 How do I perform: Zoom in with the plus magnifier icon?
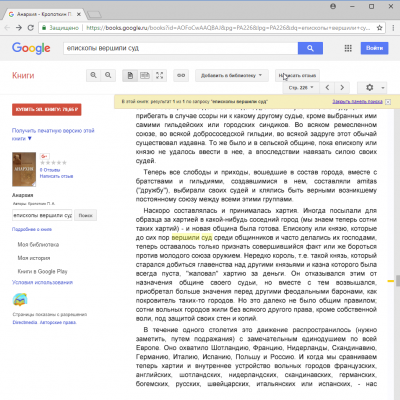pyautogui.click(x=94, y=75)
